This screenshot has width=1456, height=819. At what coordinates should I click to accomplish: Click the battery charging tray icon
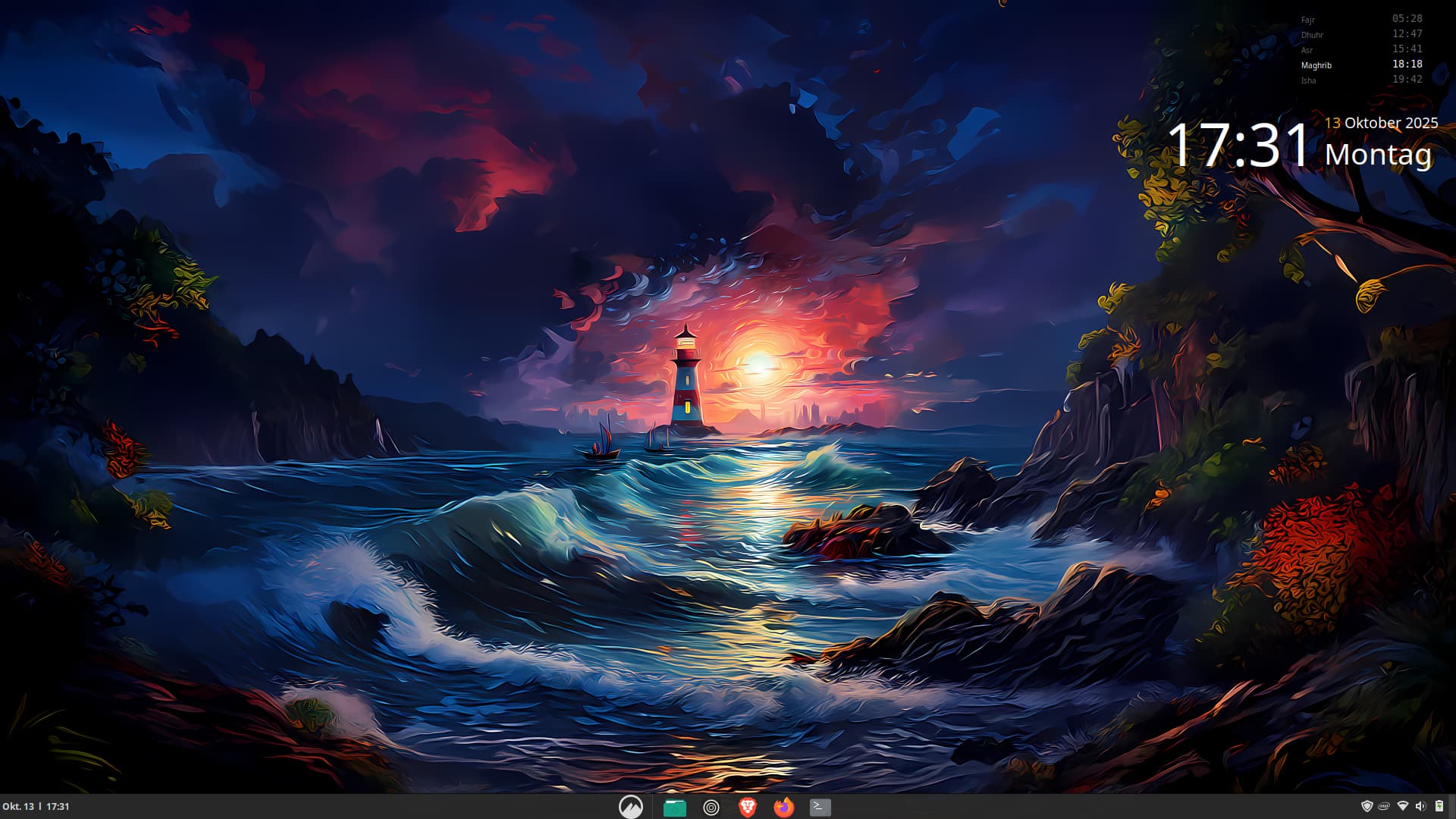1439,806
